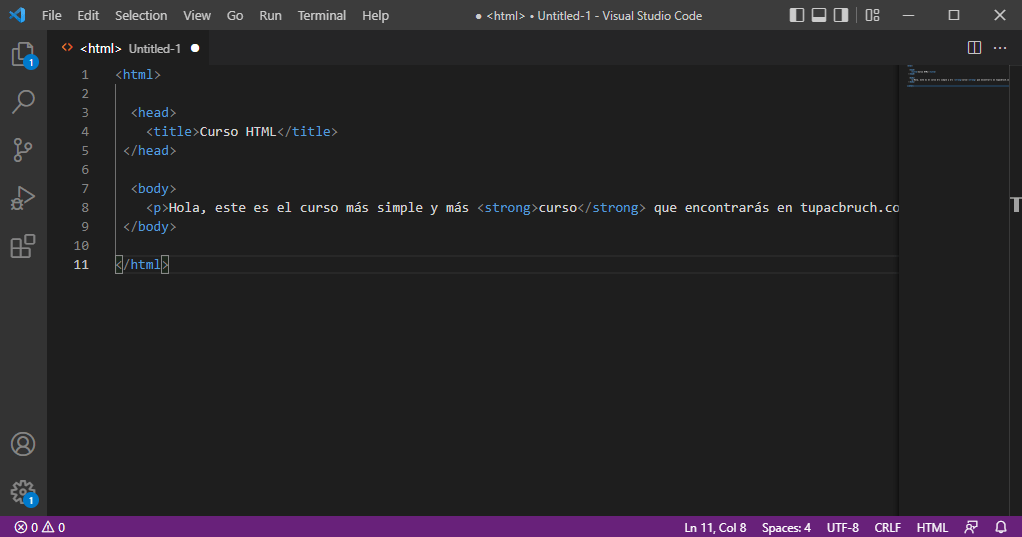Select language mode HTML in status bar
The image size is (1022, 537).
pos(932,528)
